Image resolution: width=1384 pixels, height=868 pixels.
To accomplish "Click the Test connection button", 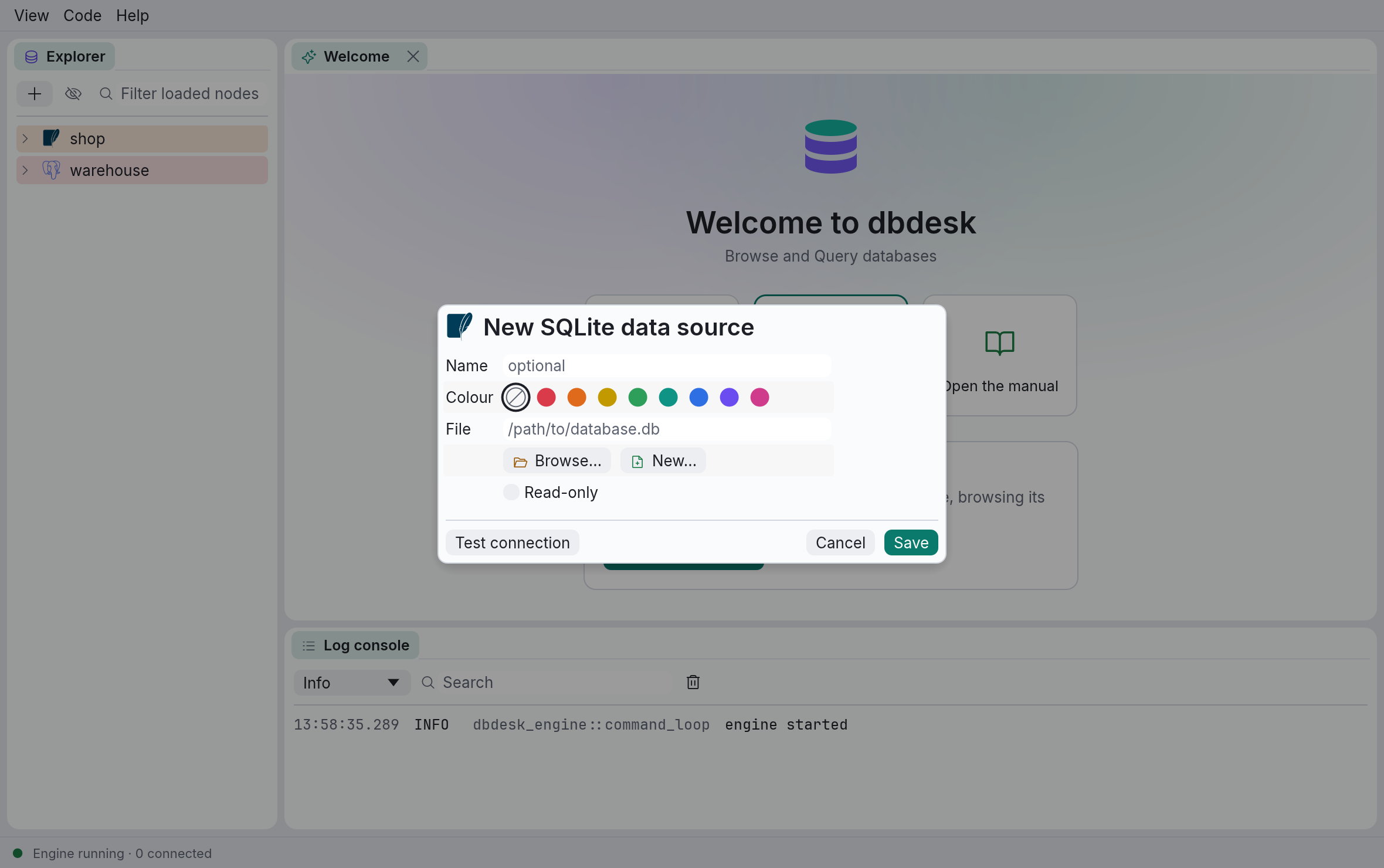I will (513, 542).
